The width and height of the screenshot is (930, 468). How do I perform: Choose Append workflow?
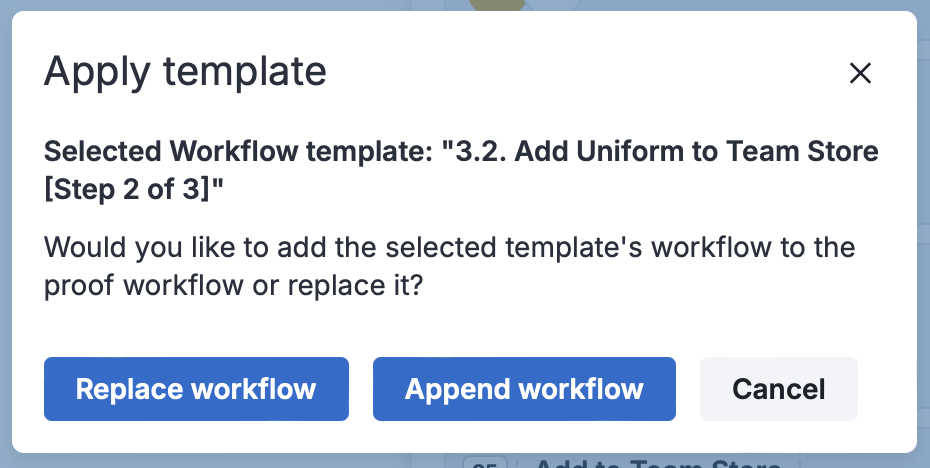click(524, 389)
